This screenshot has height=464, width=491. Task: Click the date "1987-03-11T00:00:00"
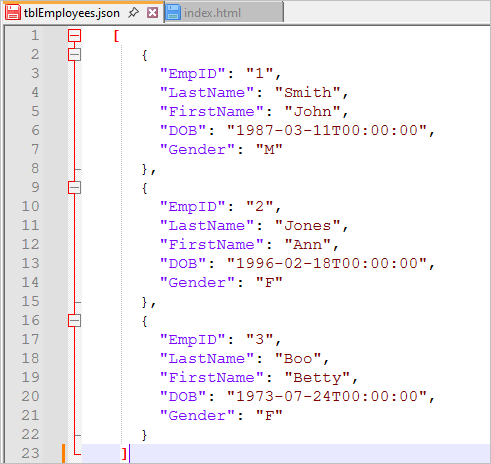327,131
